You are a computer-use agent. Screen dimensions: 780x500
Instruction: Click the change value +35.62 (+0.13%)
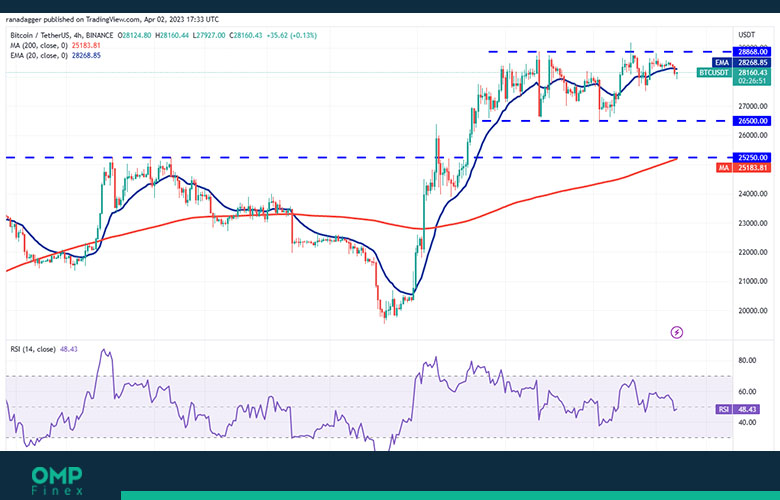[x=292, y=35]
